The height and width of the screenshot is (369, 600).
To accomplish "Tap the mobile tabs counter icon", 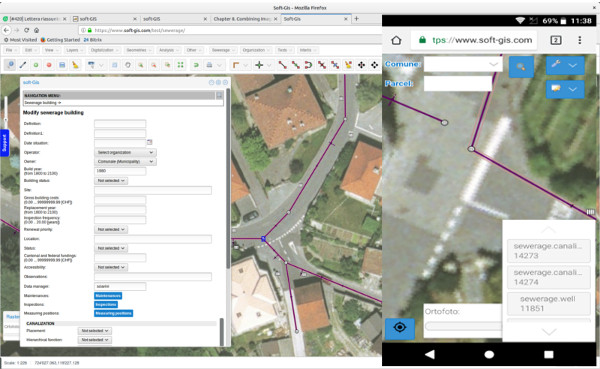I will pos(556,40).
